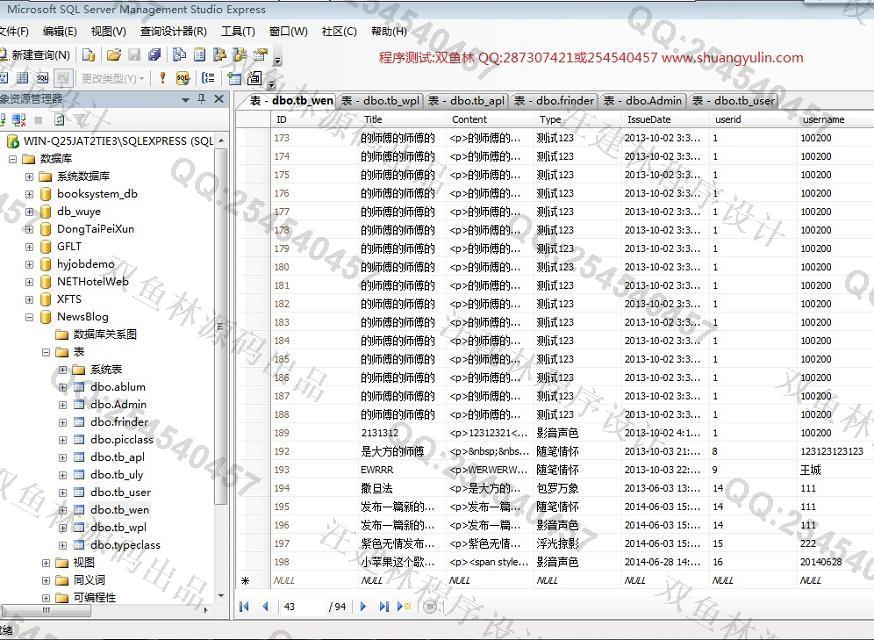Toggle the Criteria pane grid icon

(23, 78)
